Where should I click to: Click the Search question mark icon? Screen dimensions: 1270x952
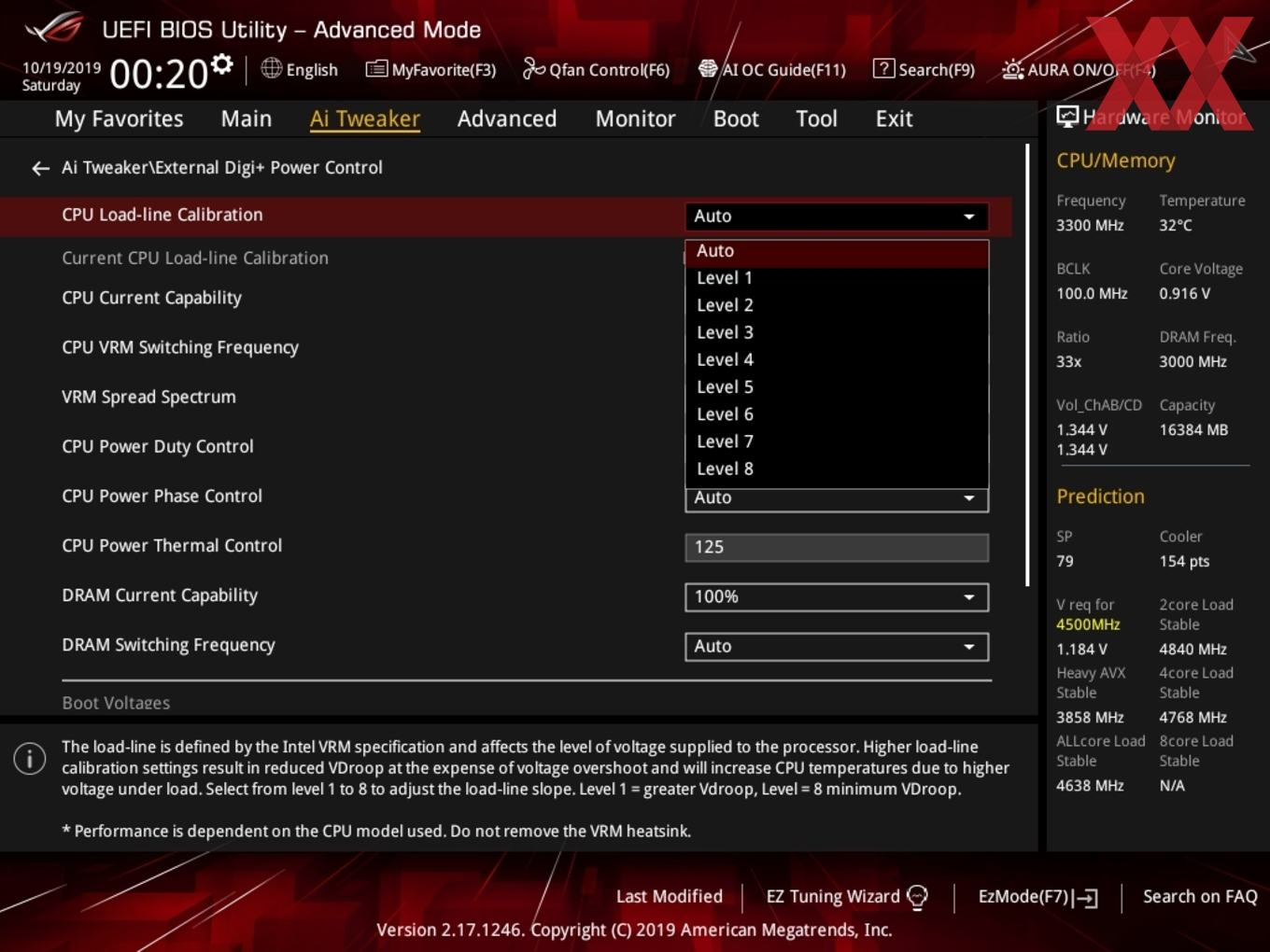[x=883, y=68]
